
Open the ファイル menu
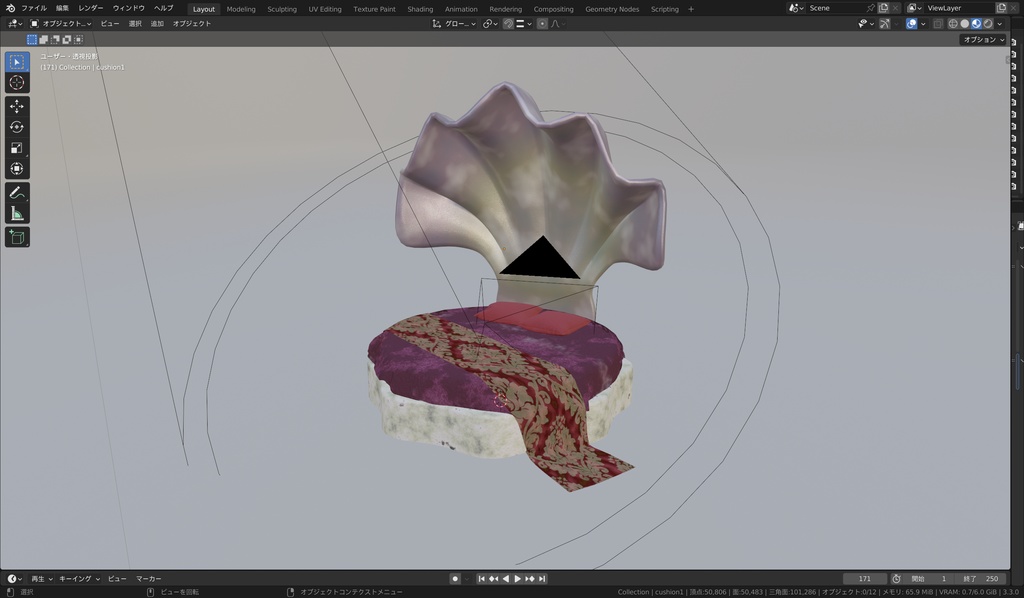[34, 8]
